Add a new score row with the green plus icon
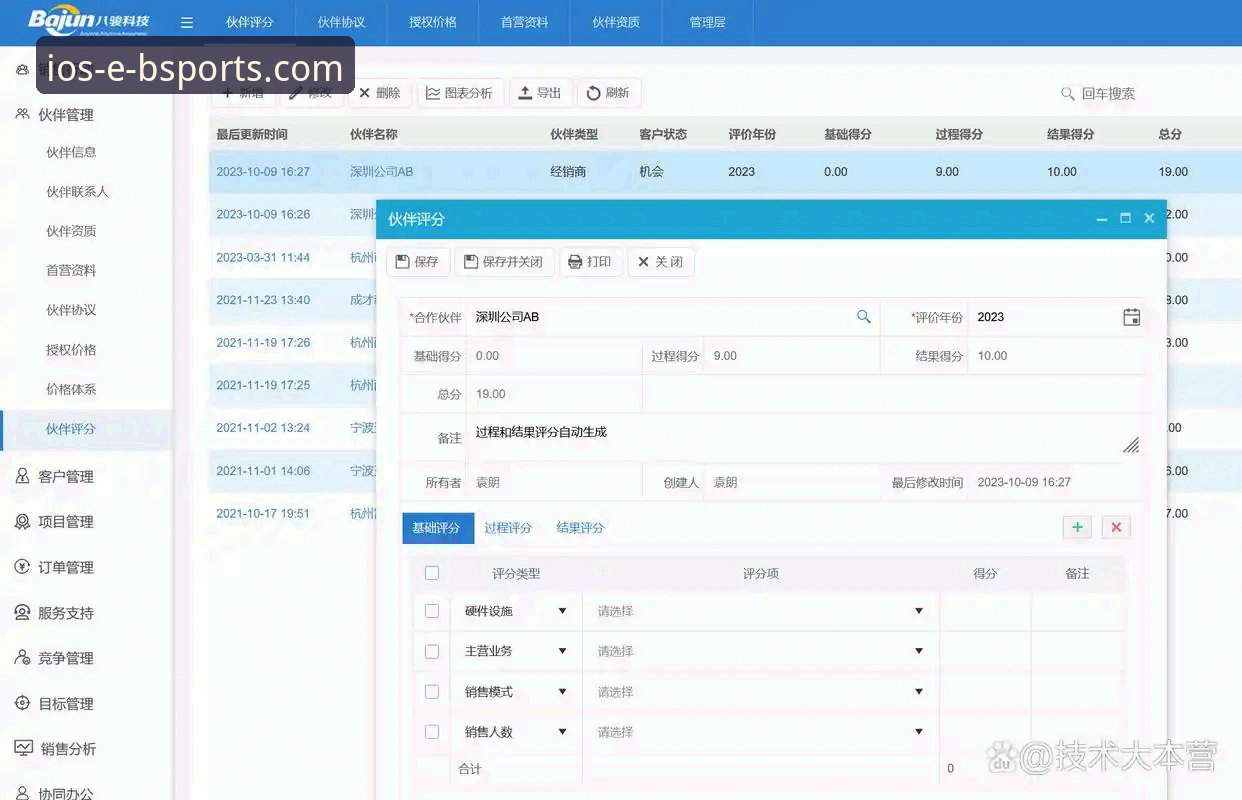The height and width of the screenshot is (800, 1242). (x=1077, y=527)
